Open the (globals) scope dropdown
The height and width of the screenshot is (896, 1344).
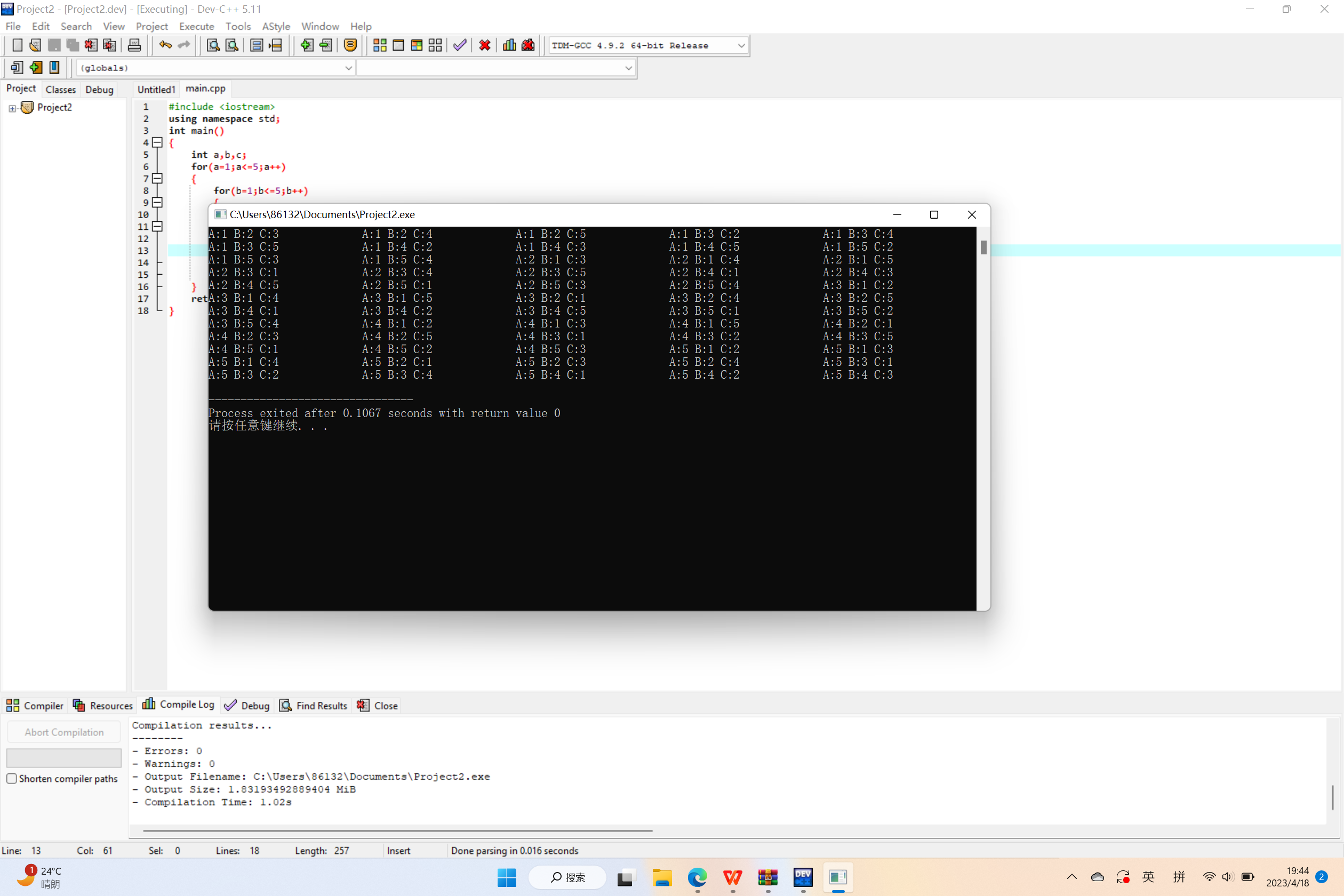(348, 68)
